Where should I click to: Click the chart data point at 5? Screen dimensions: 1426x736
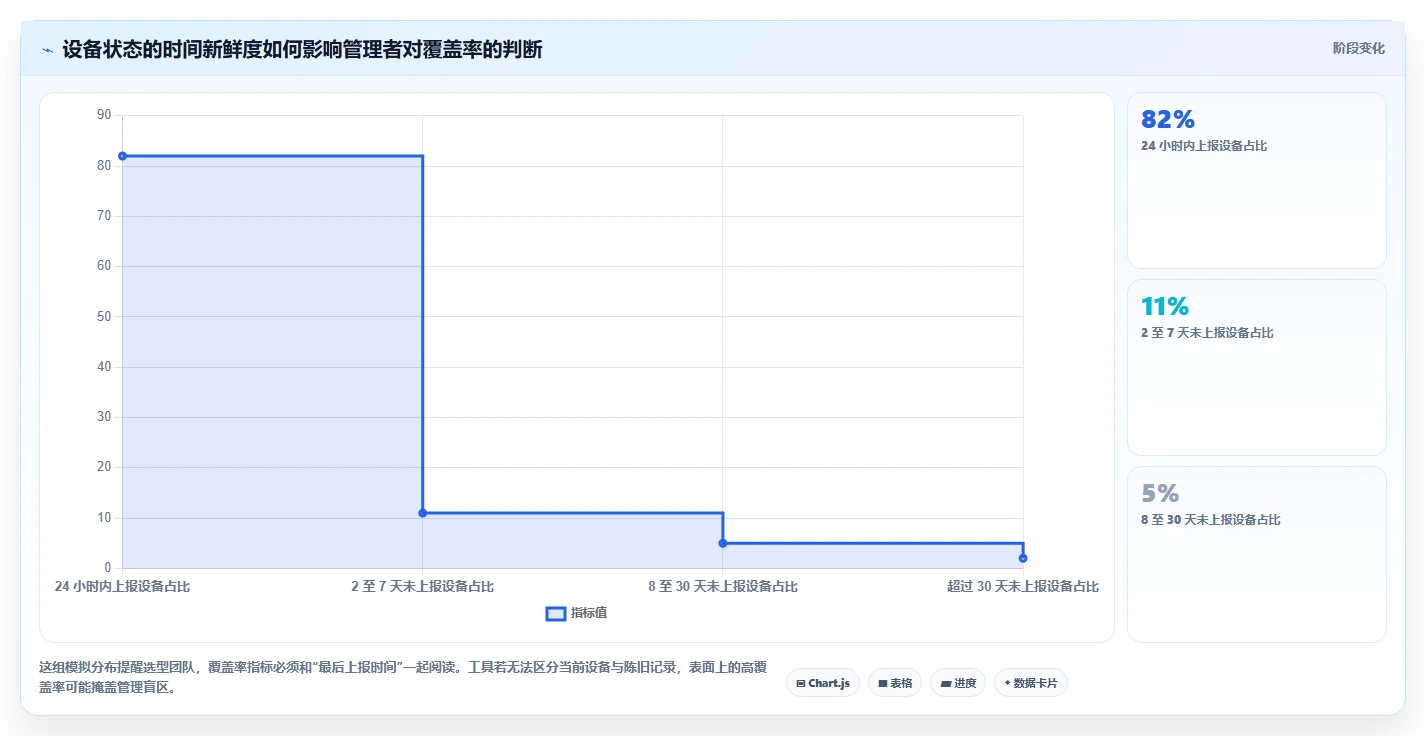point(723,543)
